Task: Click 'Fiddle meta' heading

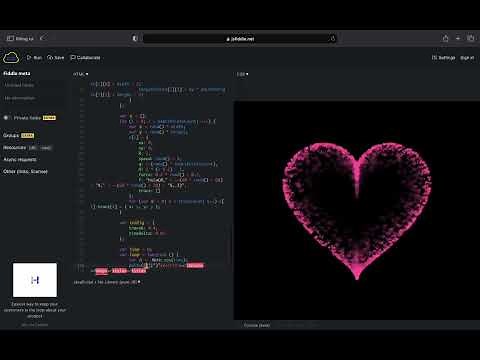Action: (x=17, y=73)
